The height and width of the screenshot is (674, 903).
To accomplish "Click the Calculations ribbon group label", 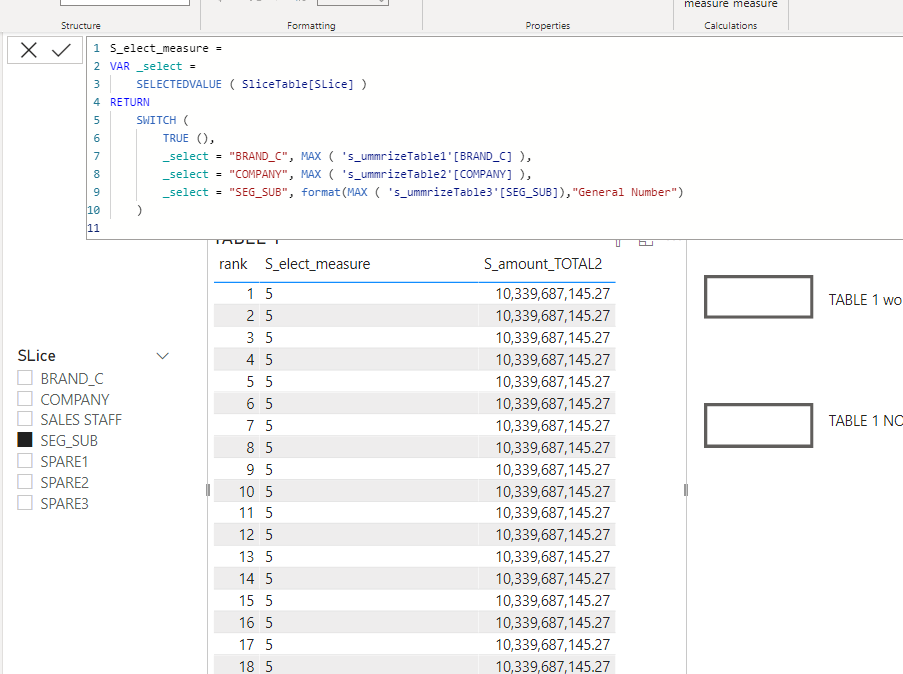I will click(x=730, y=25).
